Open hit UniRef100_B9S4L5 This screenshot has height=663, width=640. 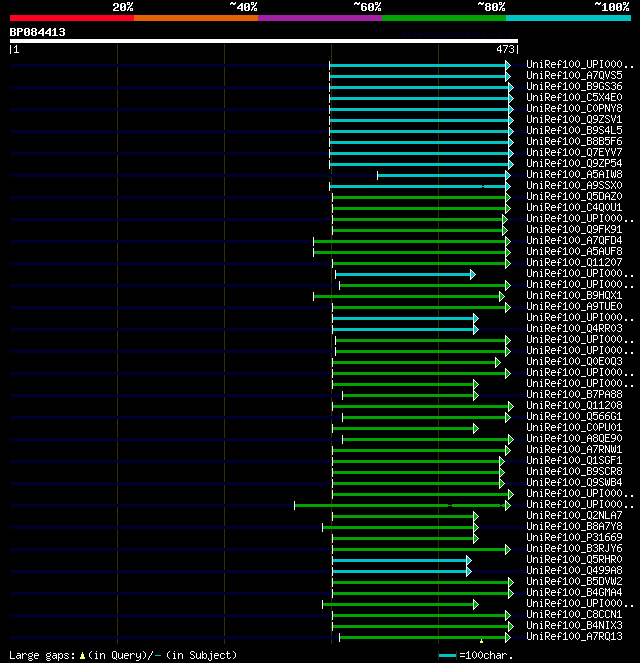[x=574, y=131]
